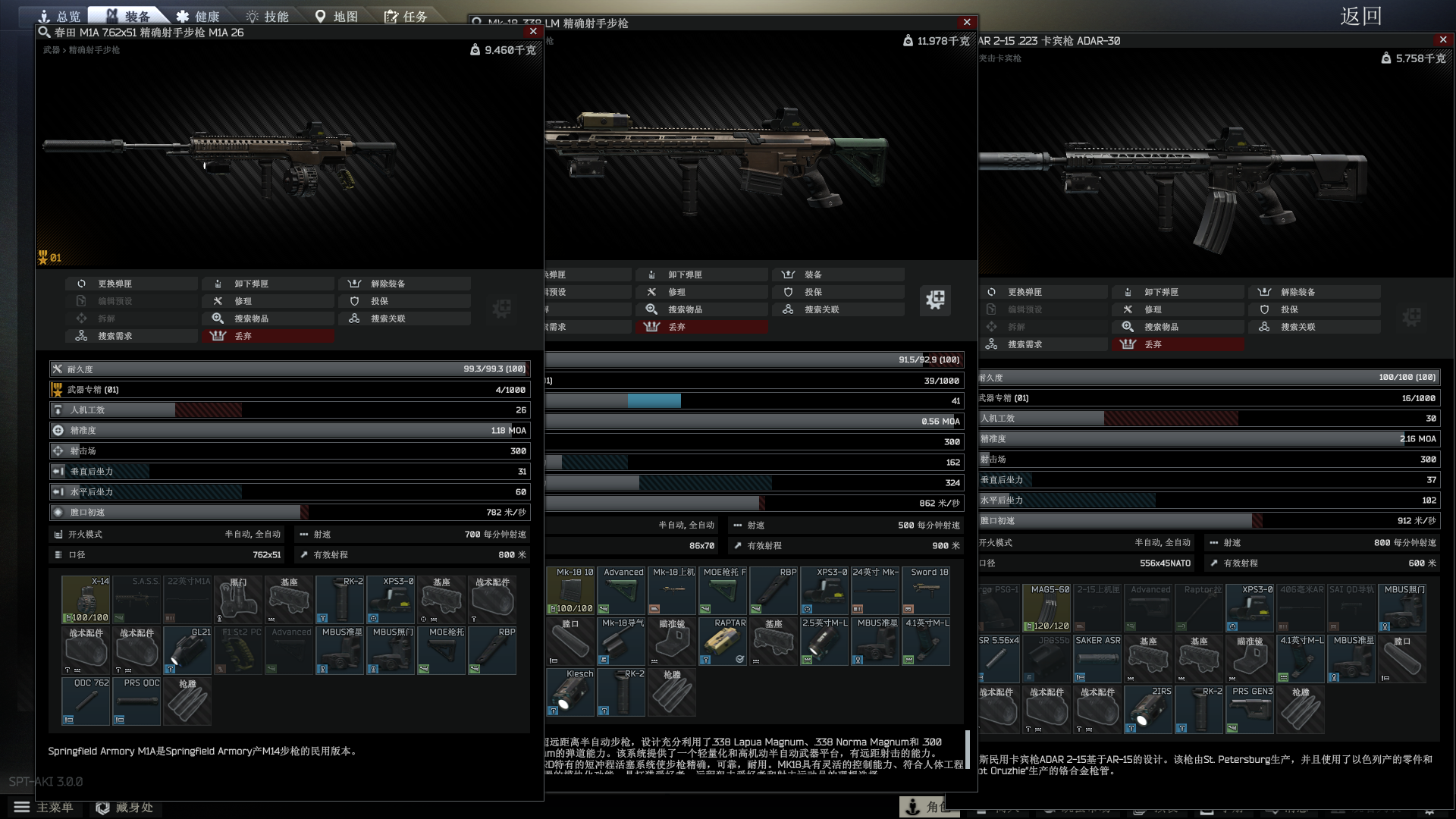
Task: Click 解除装备 in the M1A window
Action: 405,284
